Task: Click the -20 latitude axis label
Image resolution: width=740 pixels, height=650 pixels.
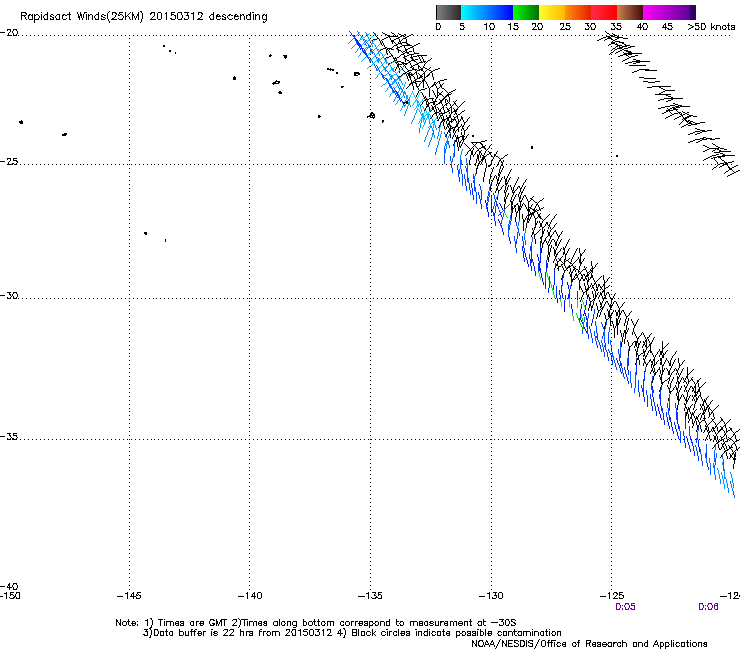Action: pyautogui.click(x=9, y=33)
